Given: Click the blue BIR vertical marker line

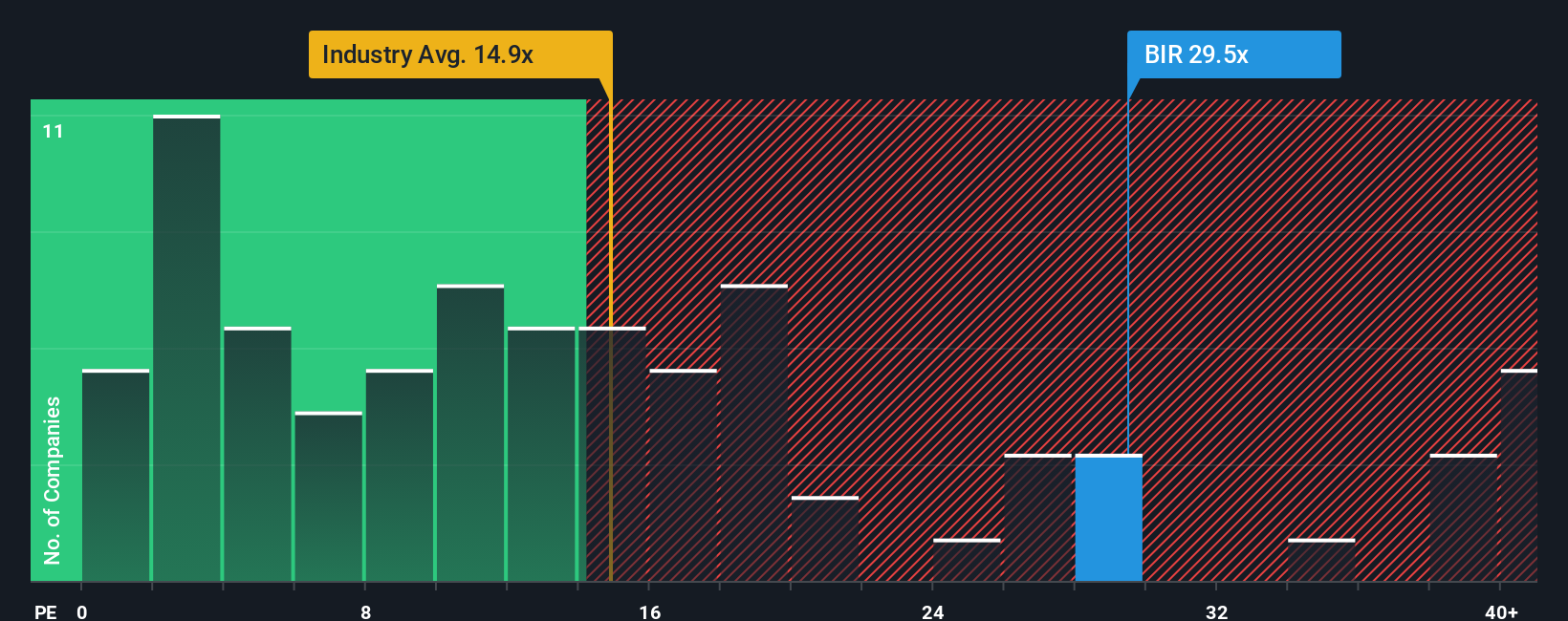Looking at the screenshot, I should pyautogui.click(x=1128, y=277).
